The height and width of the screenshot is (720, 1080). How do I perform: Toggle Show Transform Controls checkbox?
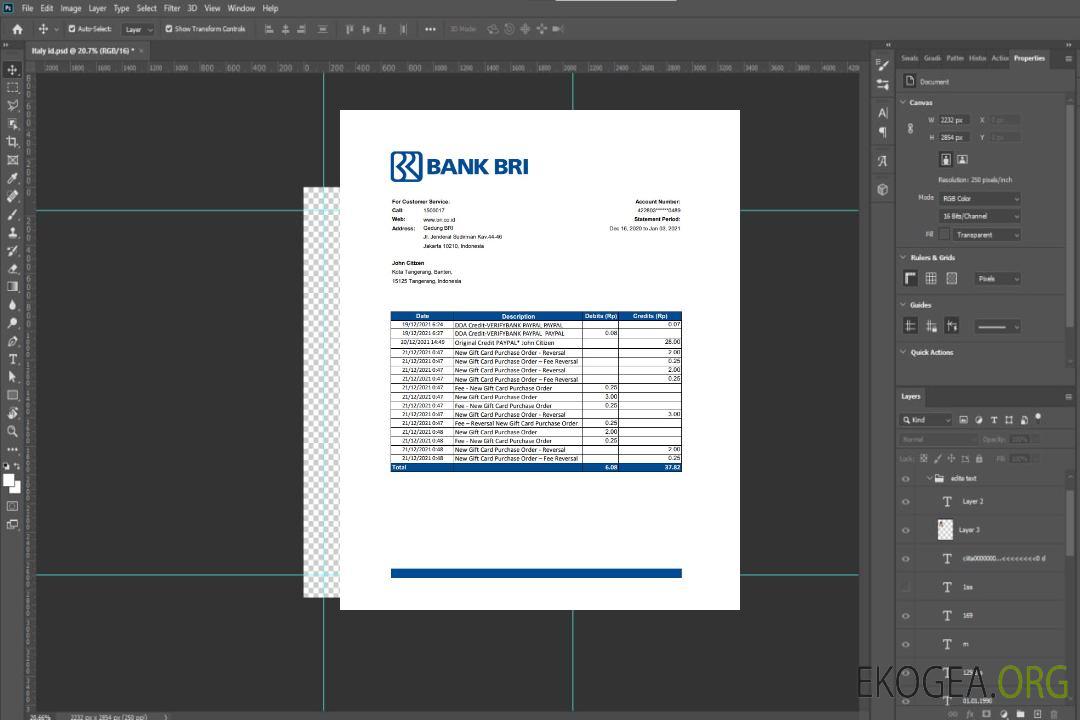pyautogui.click(x=169, y=29)
